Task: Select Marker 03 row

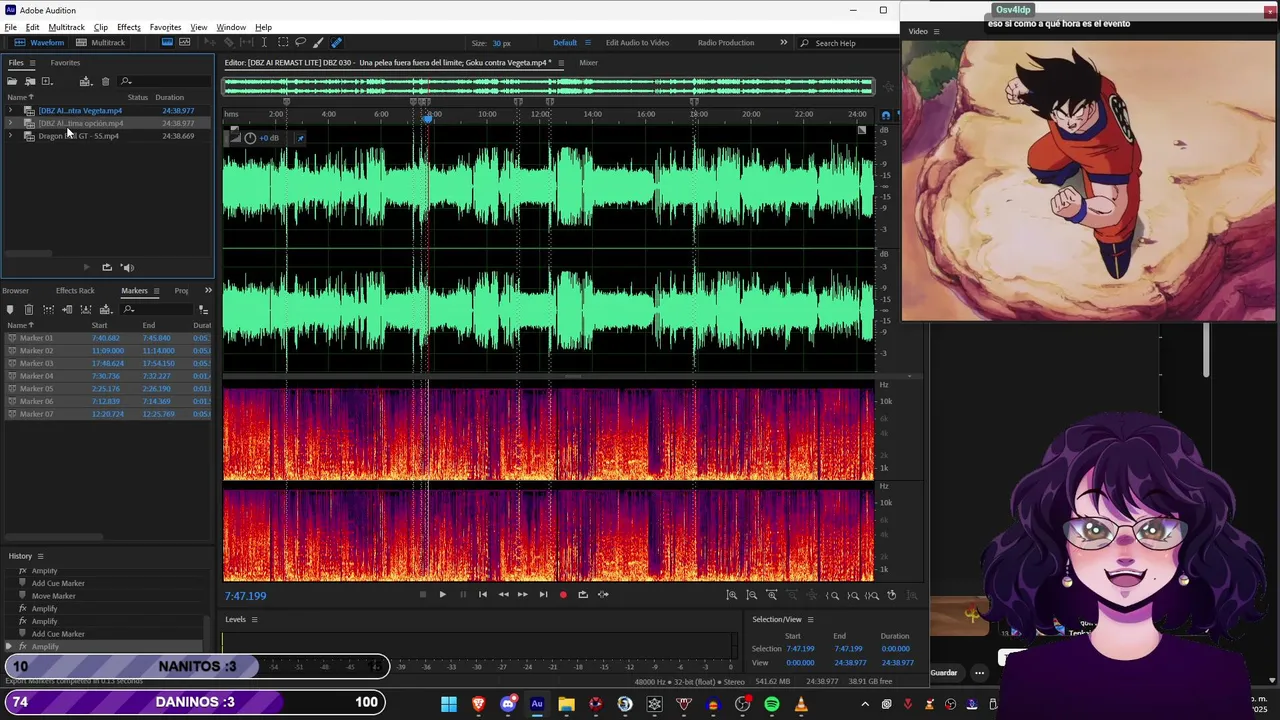Action: point(108,363)
